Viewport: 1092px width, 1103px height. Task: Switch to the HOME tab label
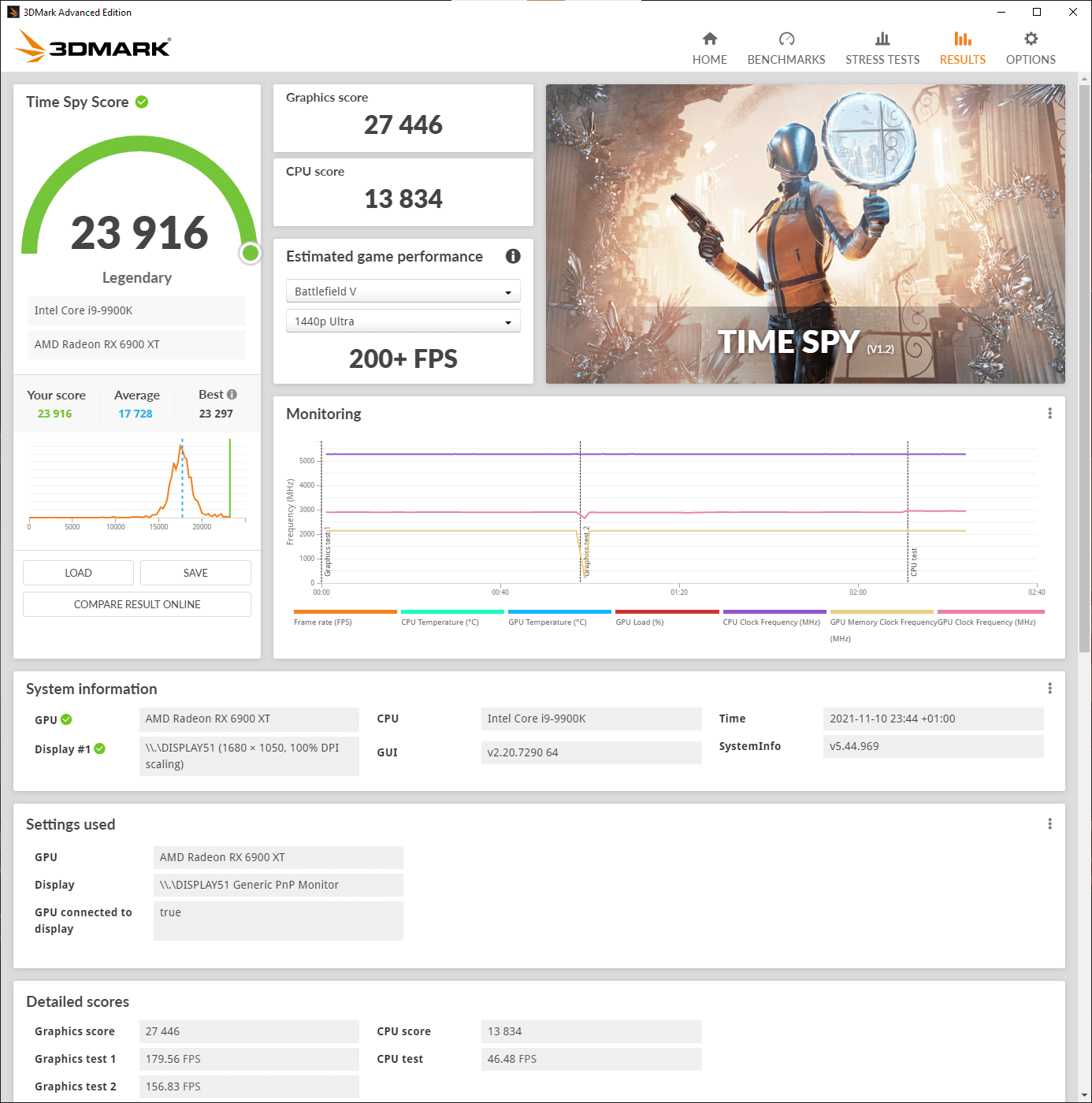[710, 60]
